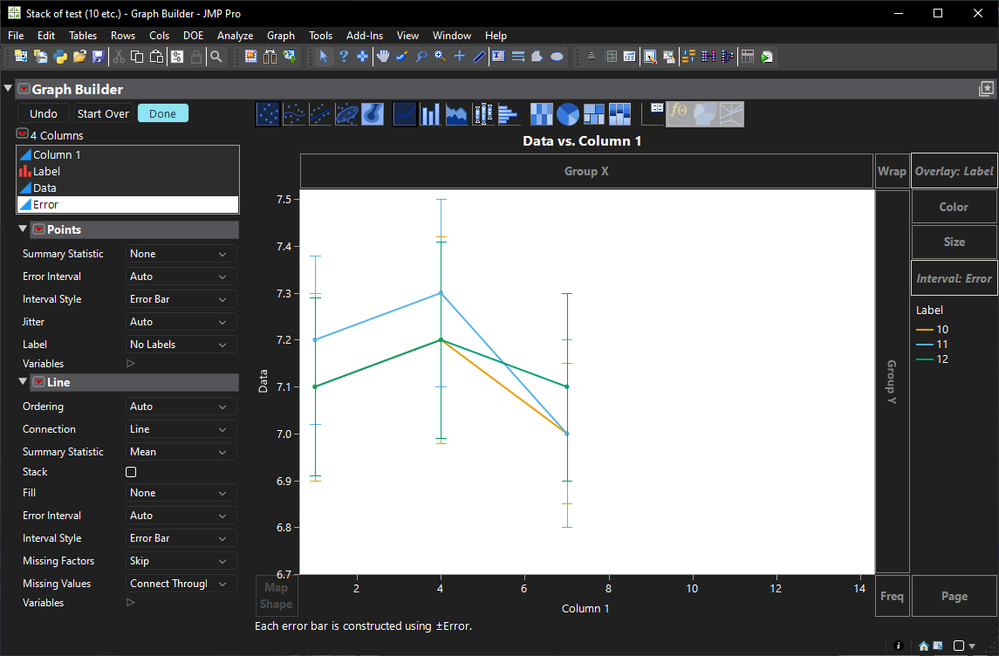Select the Heatmap element icon

(x=541, y=115)
